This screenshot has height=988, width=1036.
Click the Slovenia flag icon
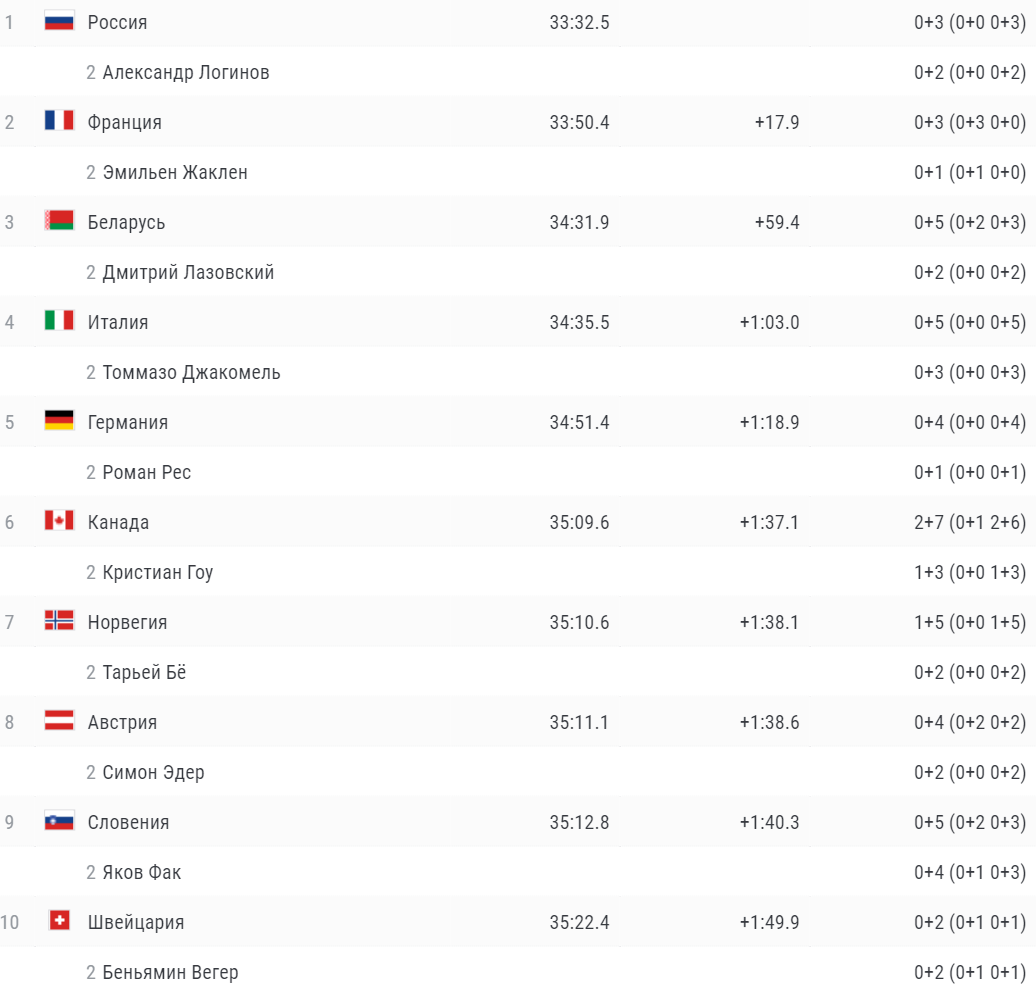tap(59, 821)
